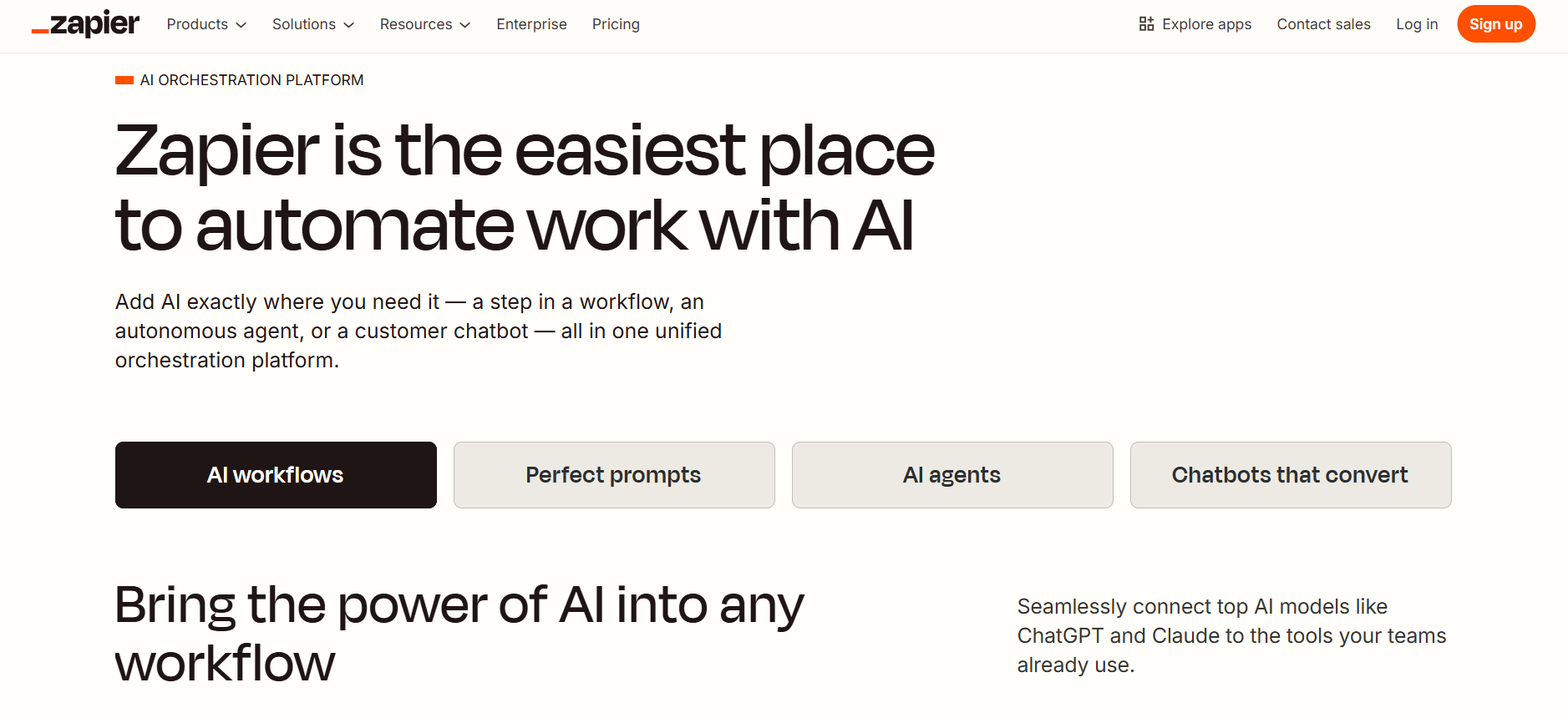Open the Contact sales link
The width and height of the screenshot is (1568, 718).
[1323, 24]
